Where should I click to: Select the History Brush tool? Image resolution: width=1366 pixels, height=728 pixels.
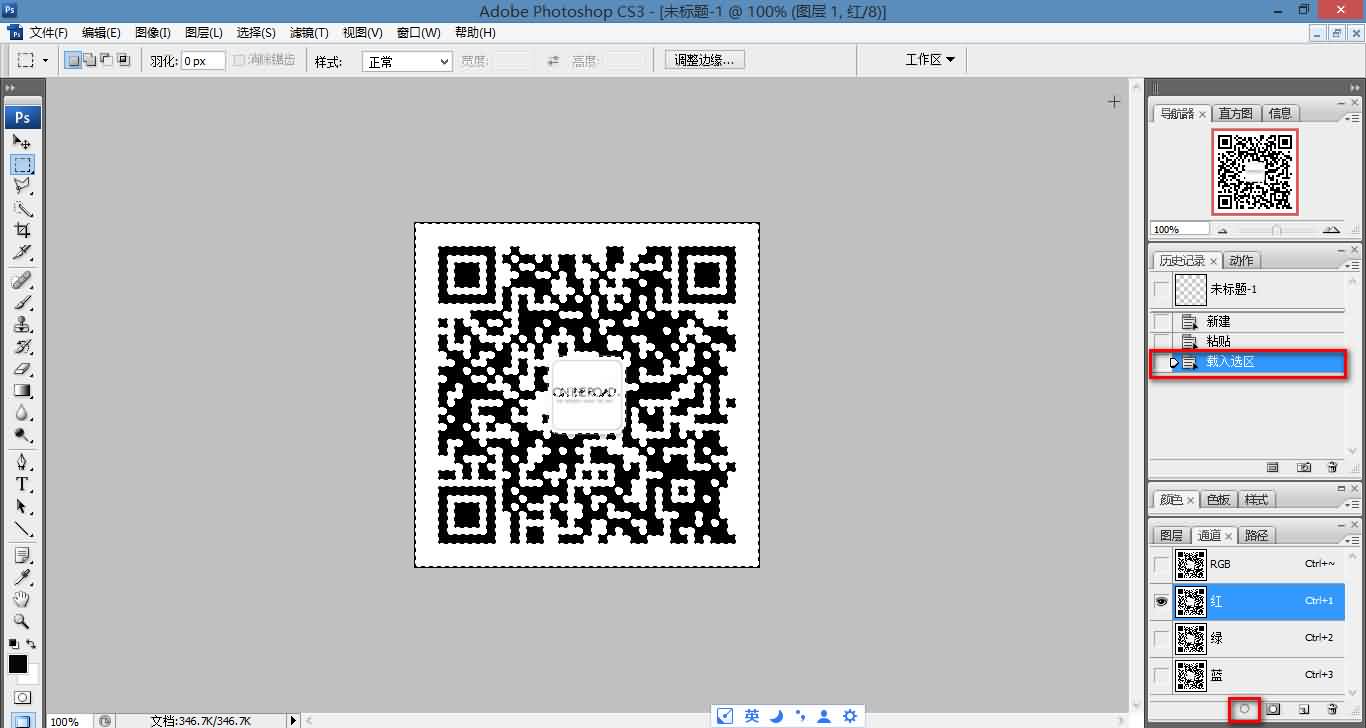tap(23, 346)
